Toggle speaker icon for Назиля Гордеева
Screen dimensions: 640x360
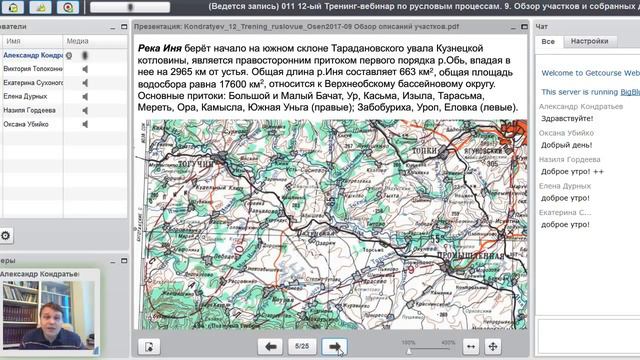tap(85, 111)
